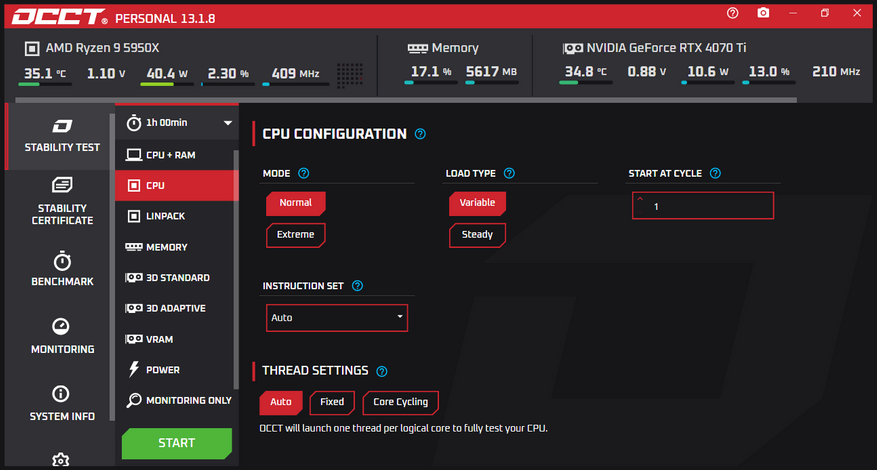Image resolution: width=877 pixels, height=470 pixels.
Task: Open the settings gear in sidebar
Action: pyautogui.click(x=61, y=460)
